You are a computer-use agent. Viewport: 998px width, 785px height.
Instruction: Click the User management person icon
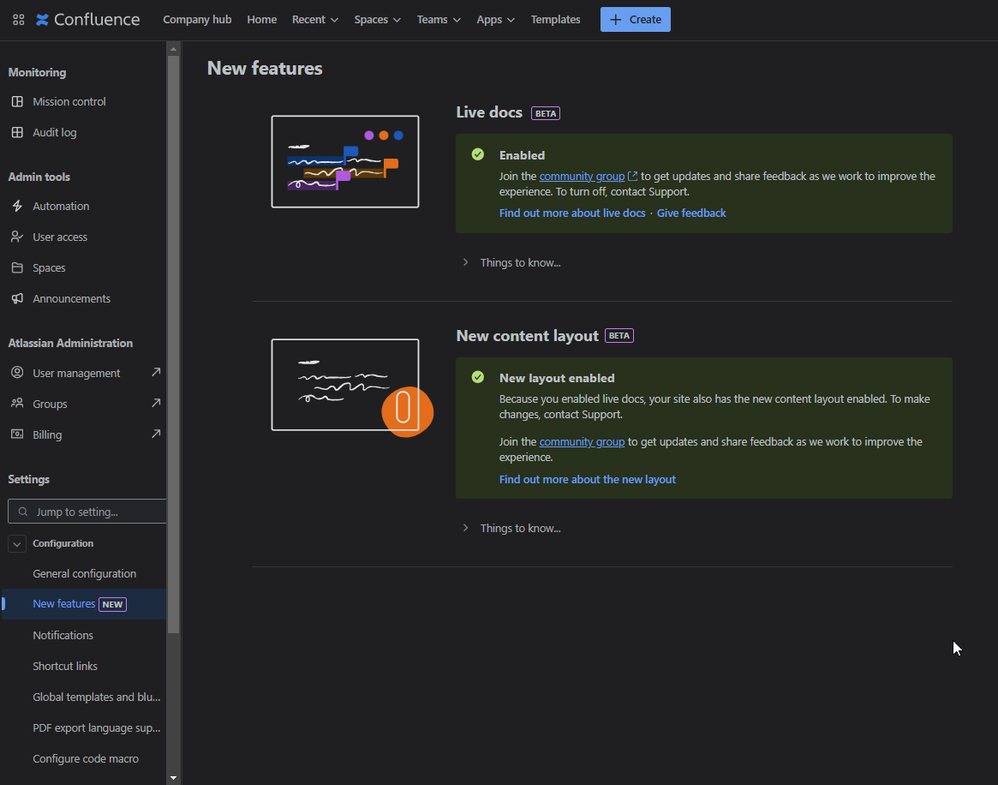(x=17, y=372)
